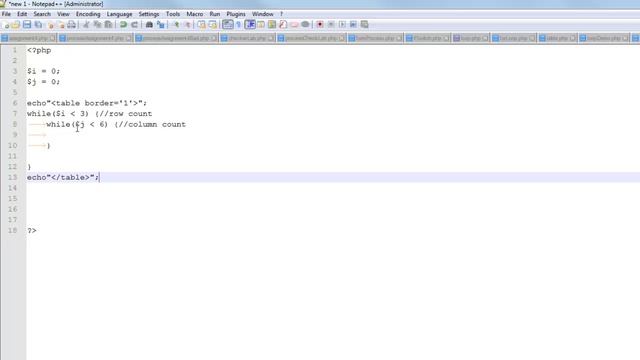Select line 13 via its line number
This screenshot has height=360, width=640.
tap(13, 178)
